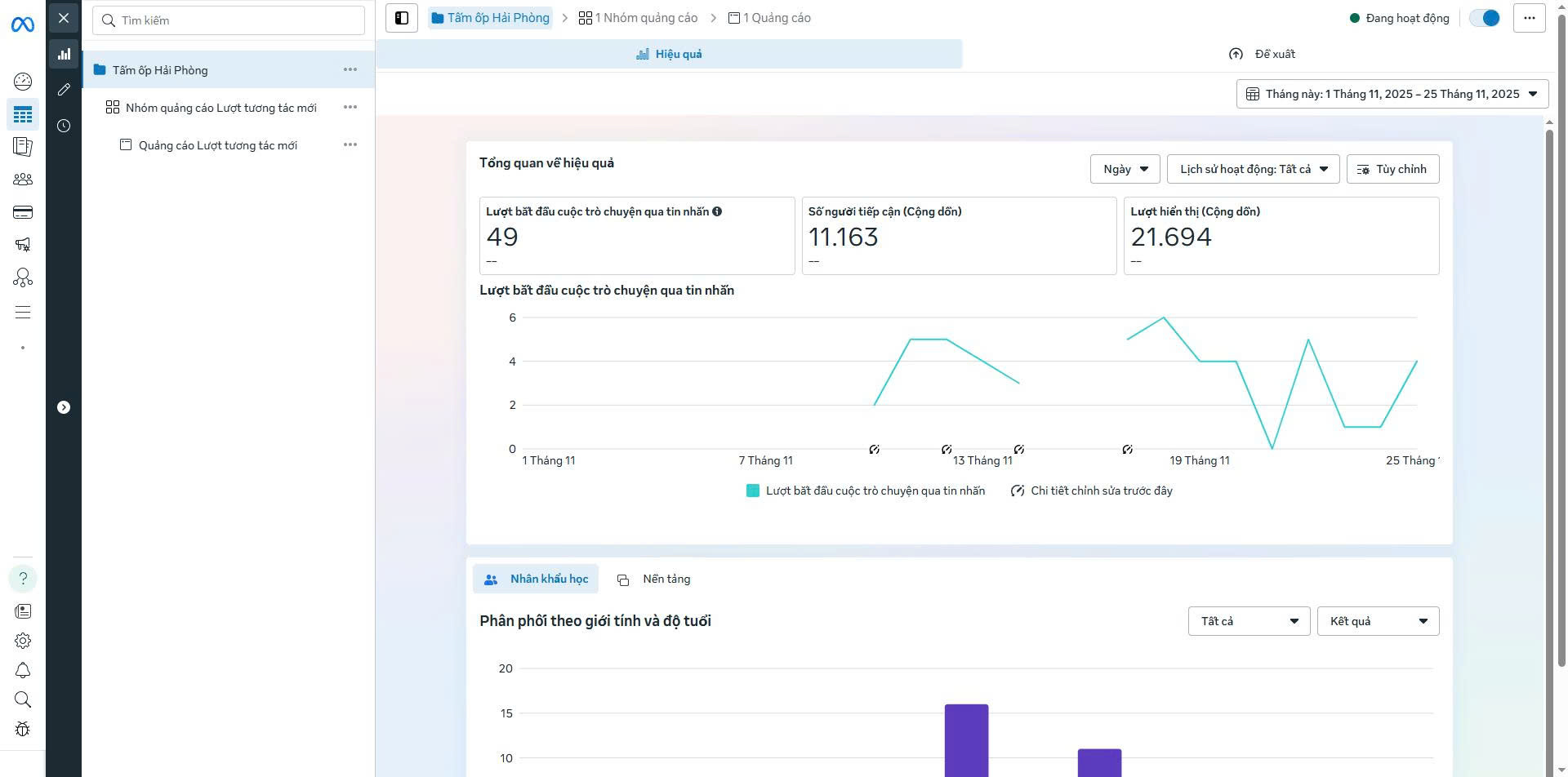
Task: Click the bug report icon
Action: (23, 729)
